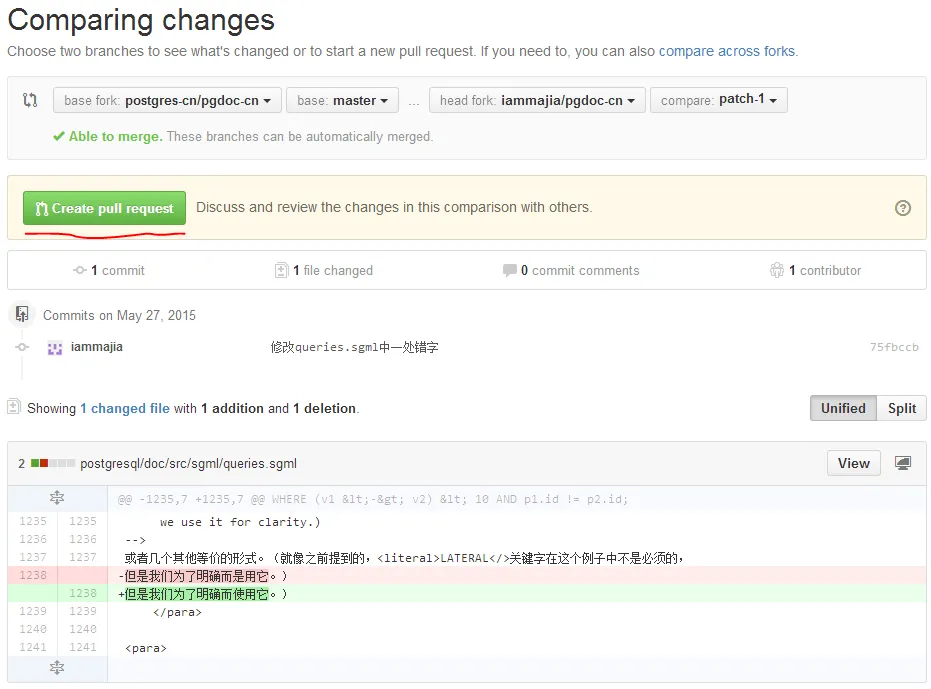931x689 pixels.
Task: Click the contributor organization icon
Action: click(x=777, y=270)
